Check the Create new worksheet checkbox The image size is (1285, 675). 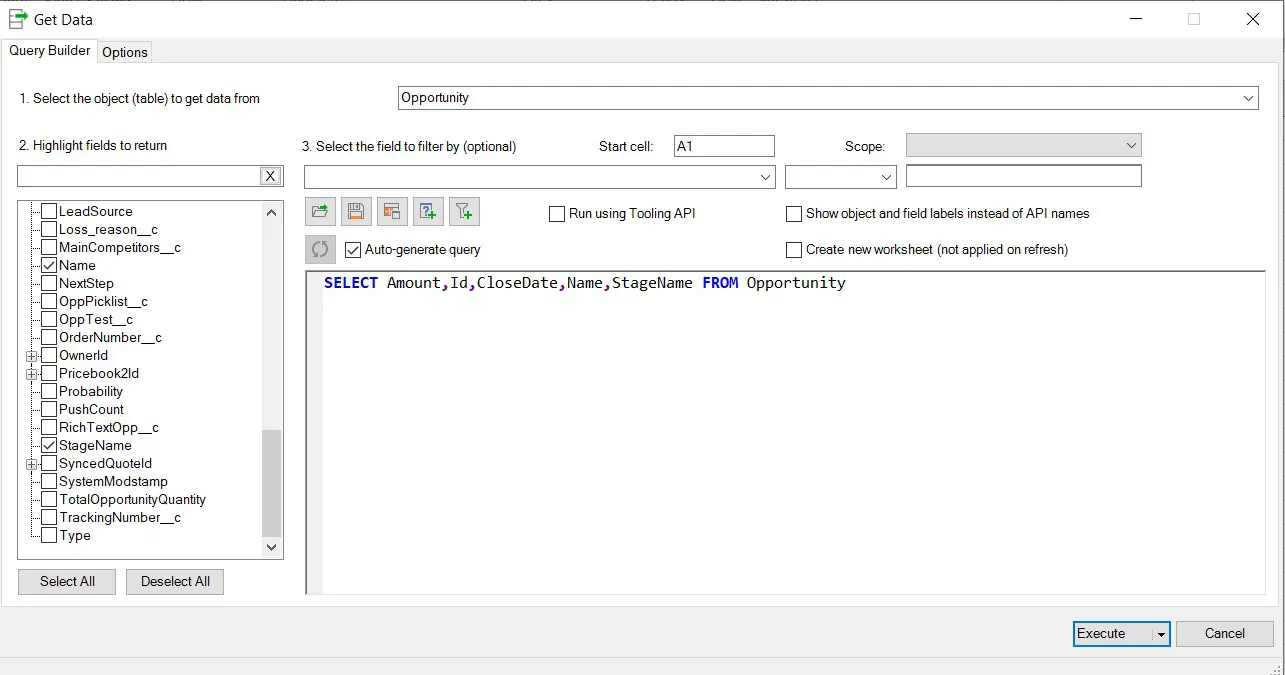coord(794,250)
